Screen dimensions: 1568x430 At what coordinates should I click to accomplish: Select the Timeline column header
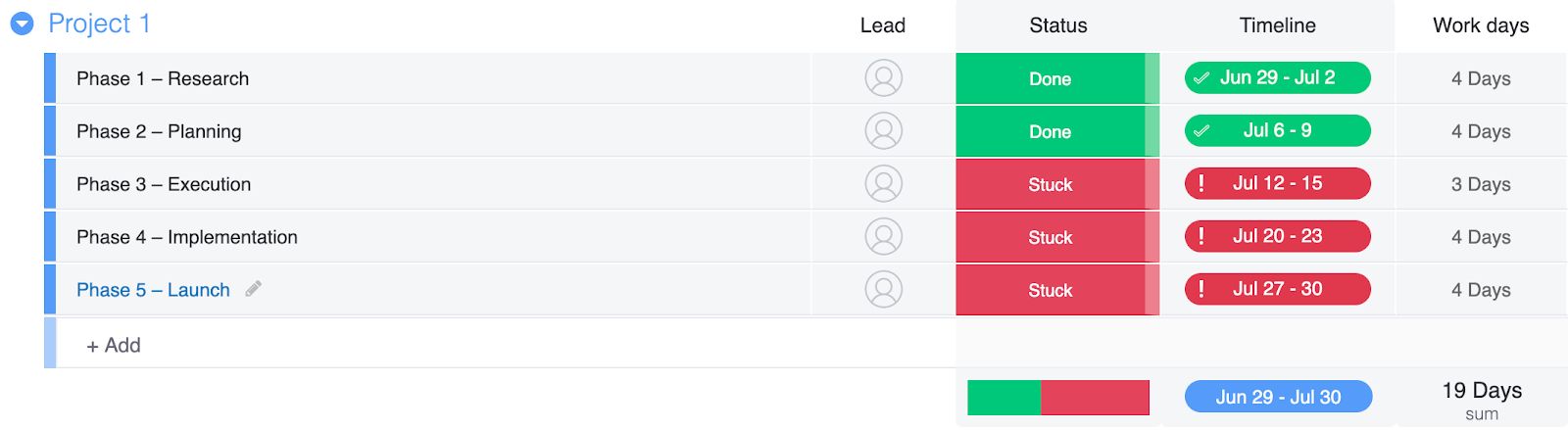coord(1278,25)
